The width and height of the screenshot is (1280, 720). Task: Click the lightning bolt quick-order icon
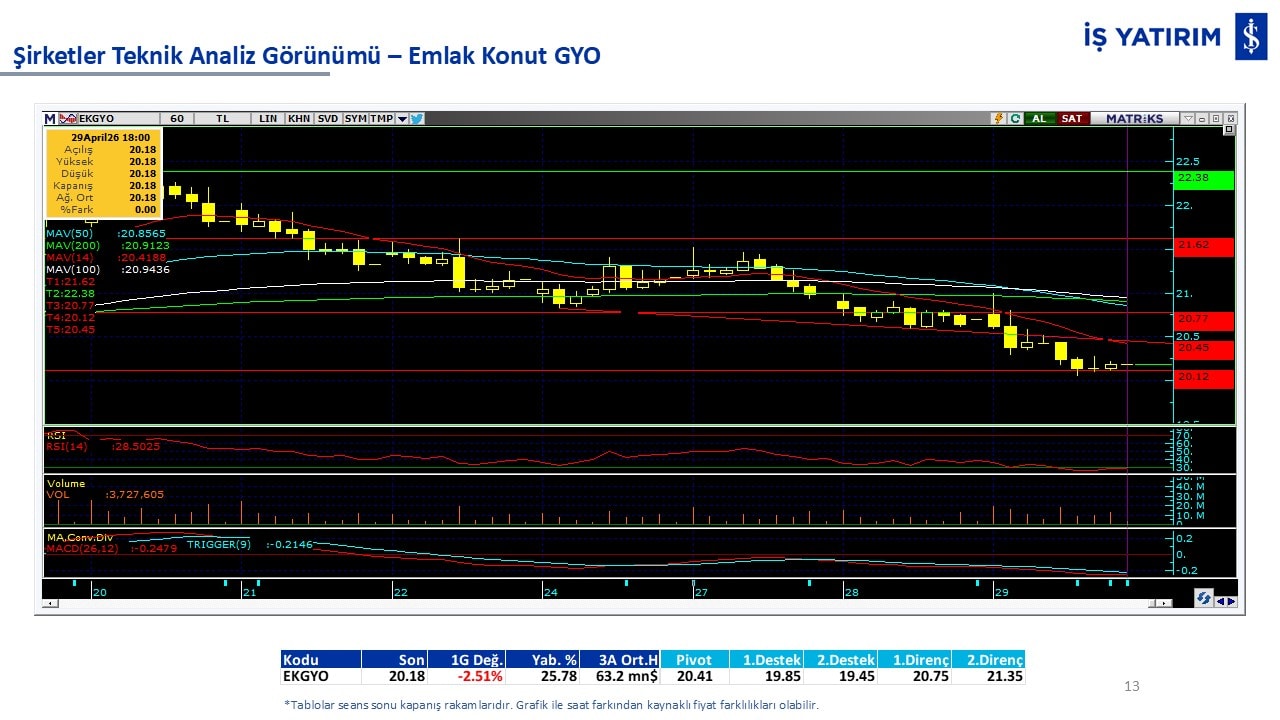(x=998, y=118)
